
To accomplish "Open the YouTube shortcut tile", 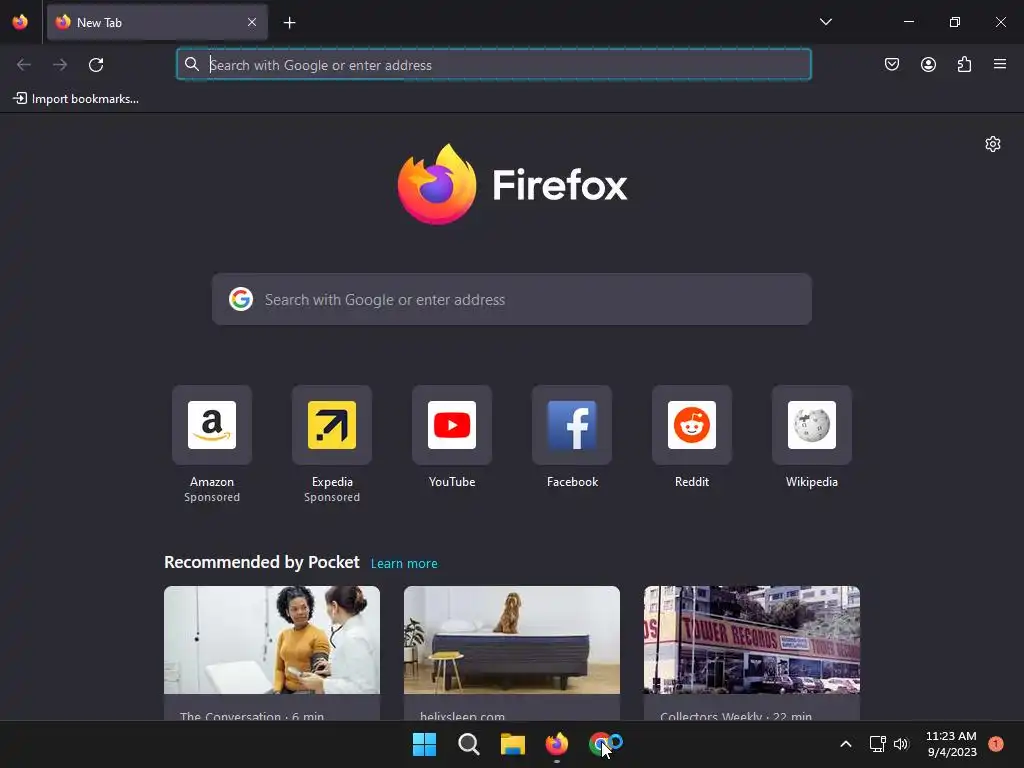I will tap(452, 425).
